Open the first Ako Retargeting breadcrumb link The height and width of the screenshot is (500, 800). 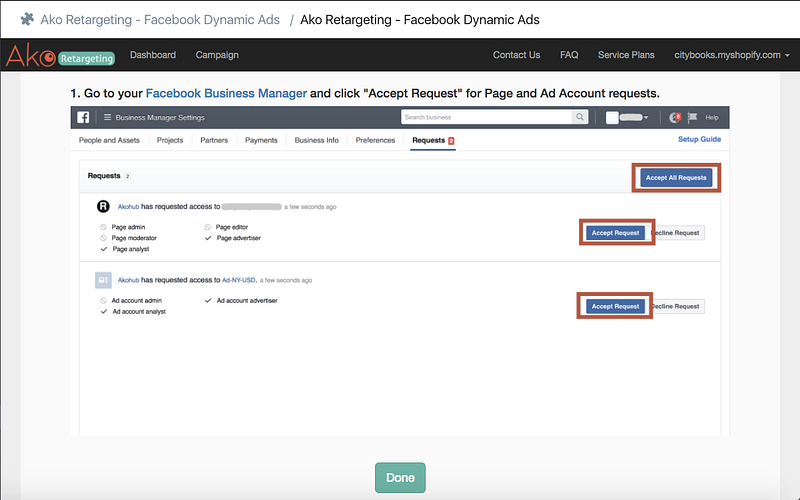(160, 20)
